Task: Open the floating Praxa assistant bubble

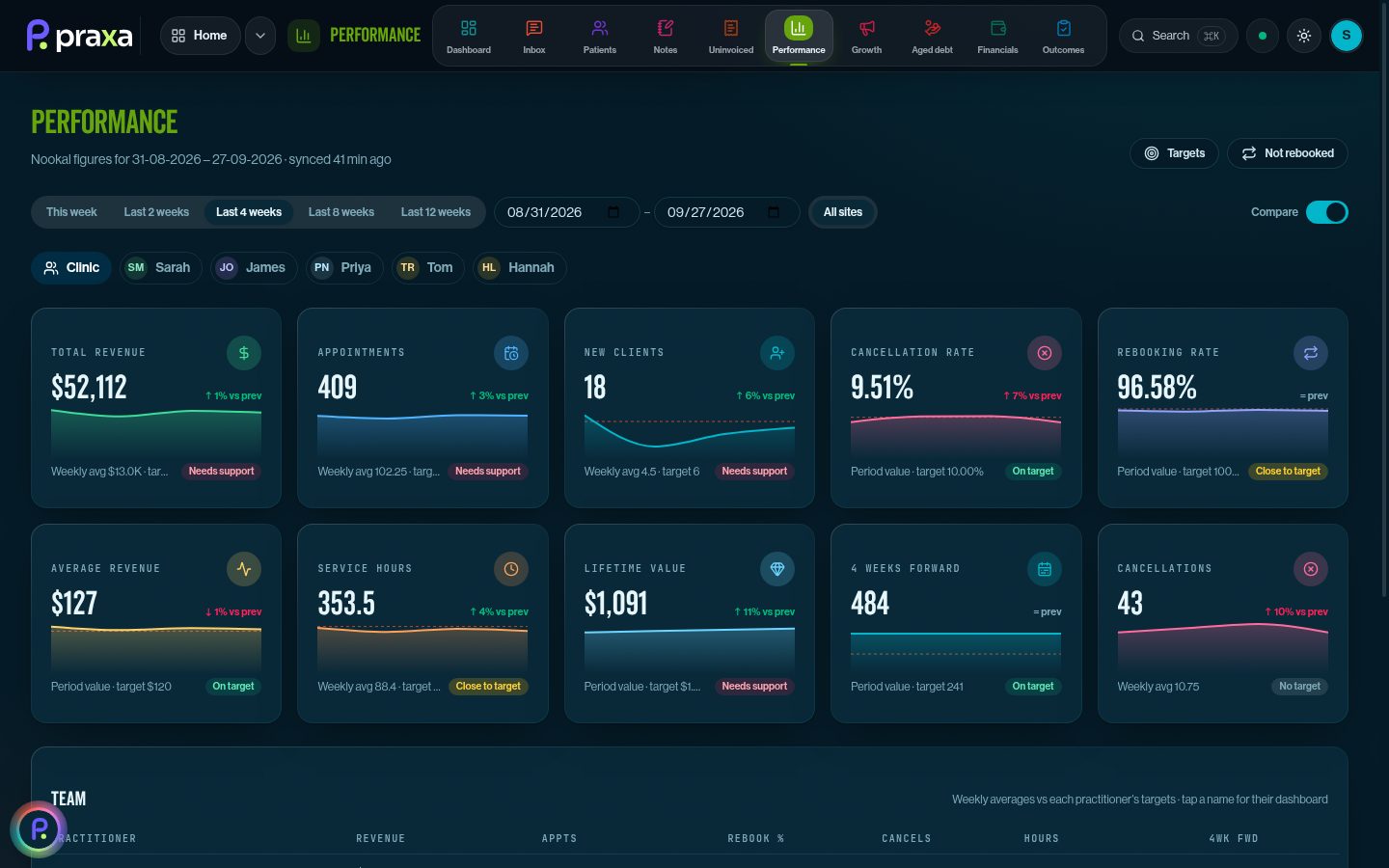Action: click(x=39, y=828)
